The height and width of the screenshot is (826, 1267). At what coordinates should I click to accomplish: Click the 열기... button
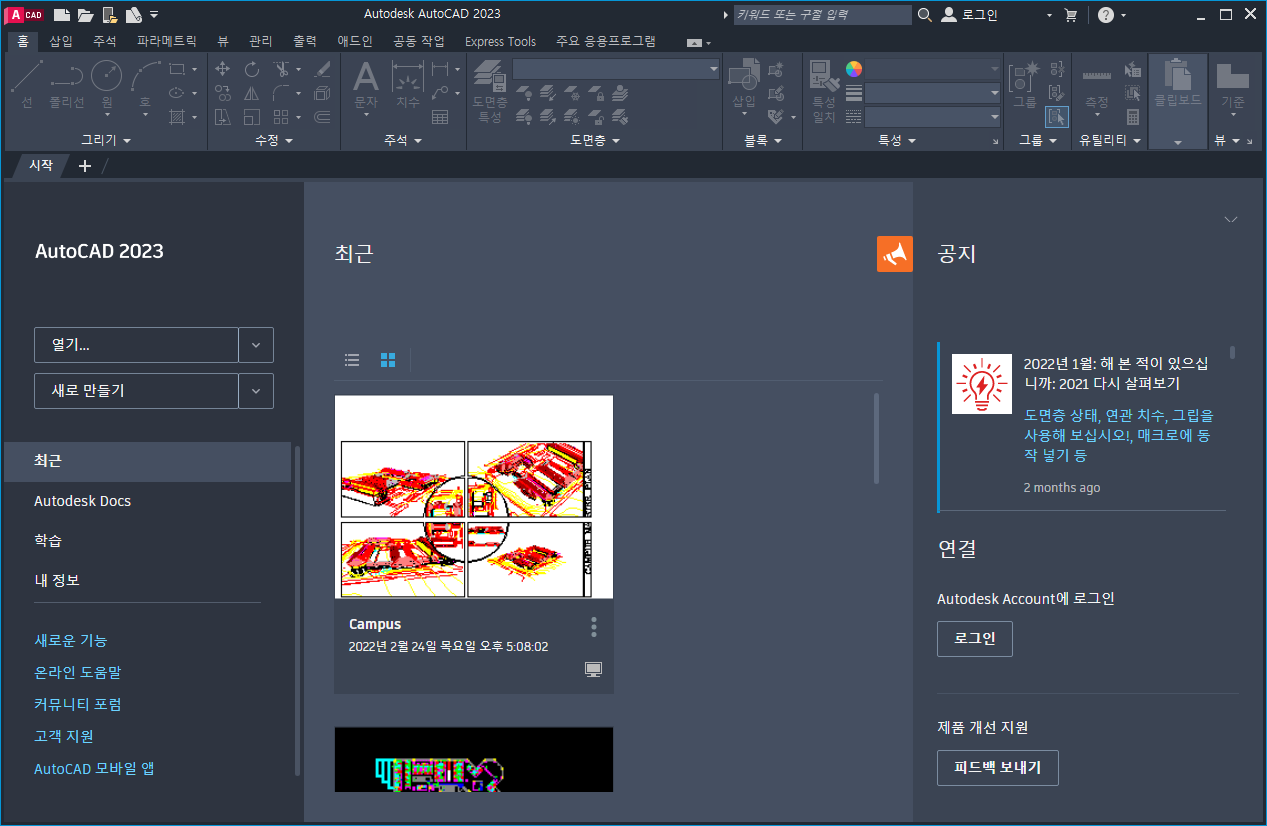click(x=136, y=345)
